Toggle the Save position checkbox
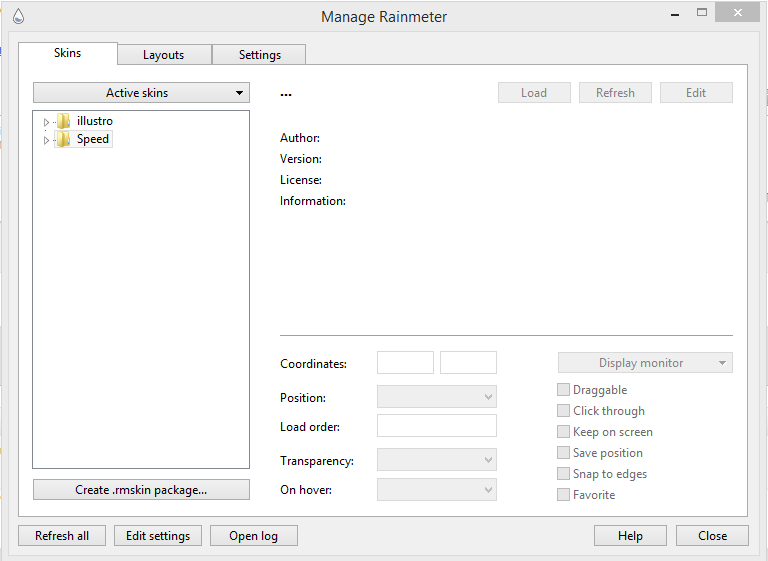The width and height of the screenshot is (768, 561). tap(563, 453)
